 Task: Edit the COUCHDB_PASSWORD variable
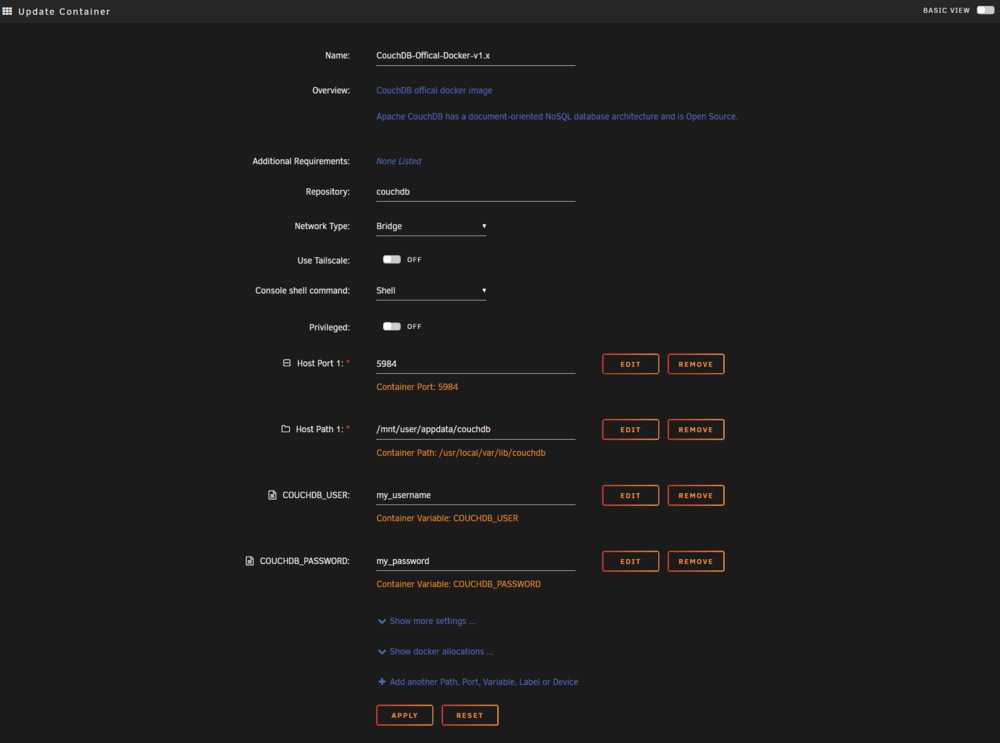tap(630, 561)
